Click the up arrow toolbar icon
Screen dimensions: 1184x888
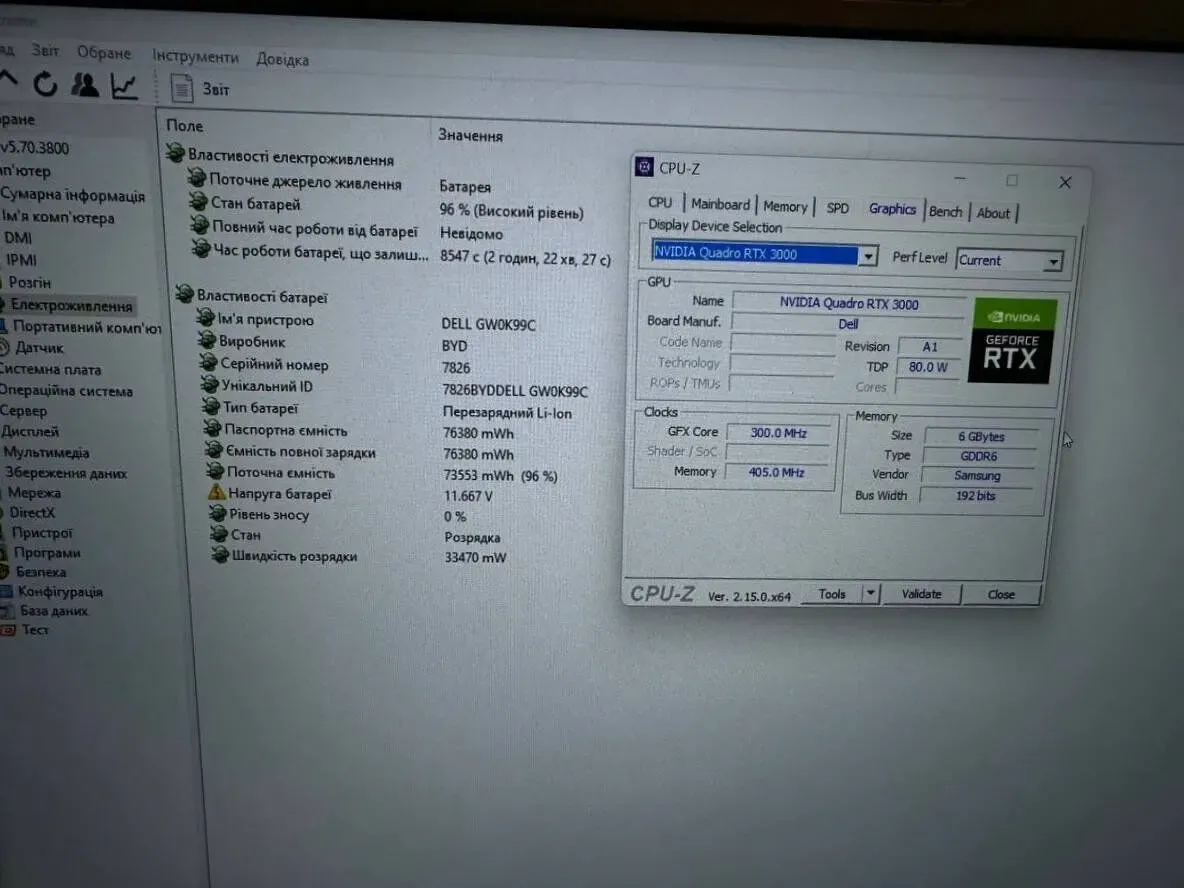pyautogui.click(x=8, y=80)
